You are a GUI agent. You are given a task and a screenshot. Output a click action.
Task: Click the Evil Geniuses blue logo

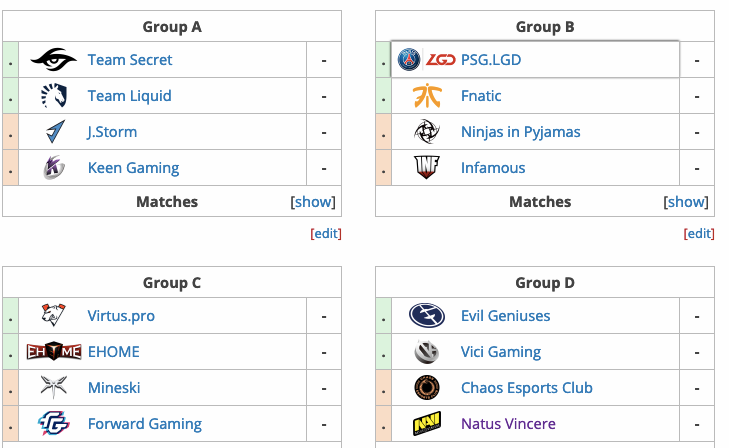[x=427, y=315]
